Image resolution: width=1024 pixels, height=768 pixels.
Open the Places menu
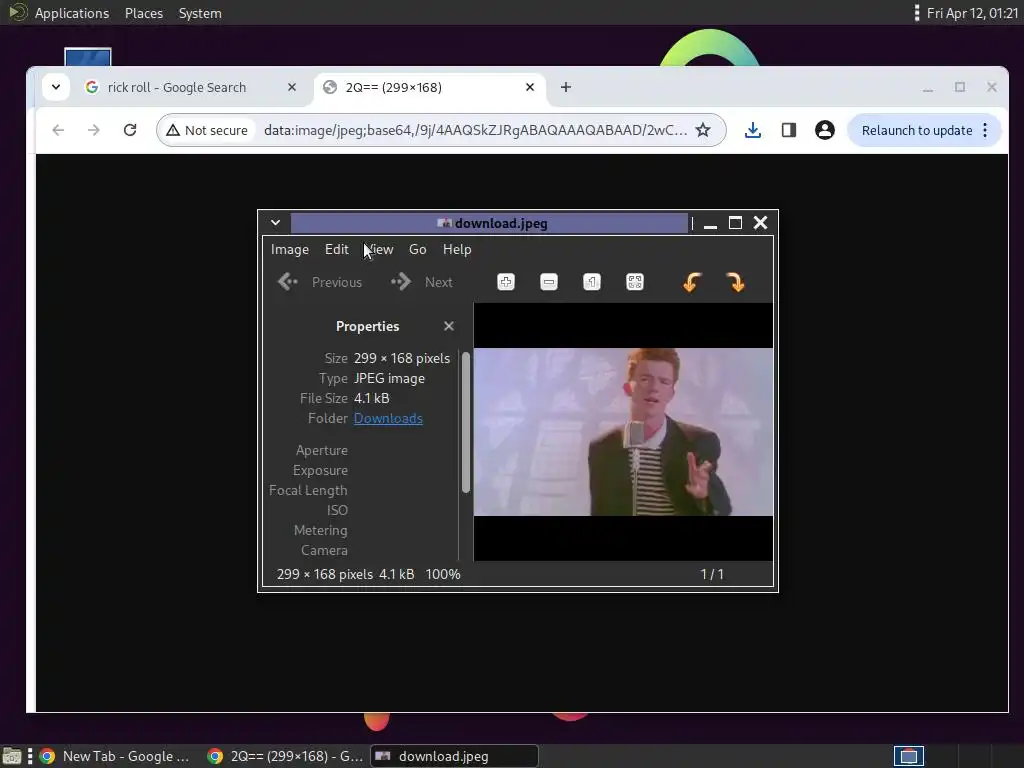(x=144, y=13)
